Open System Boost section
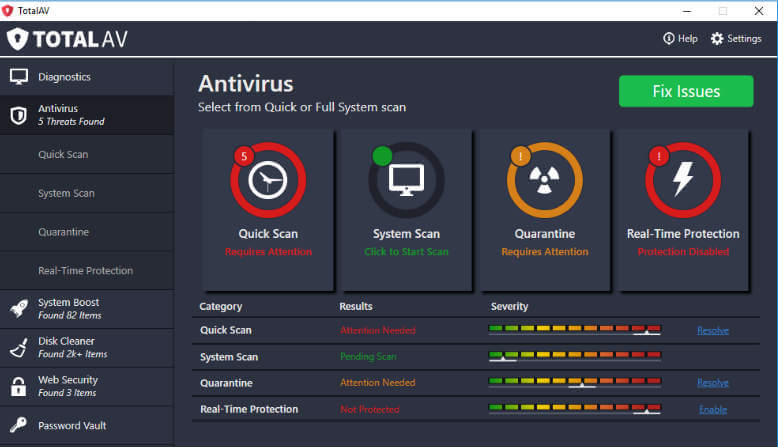Viewport: 778px width, 447px height. click(x=87, y=309)
